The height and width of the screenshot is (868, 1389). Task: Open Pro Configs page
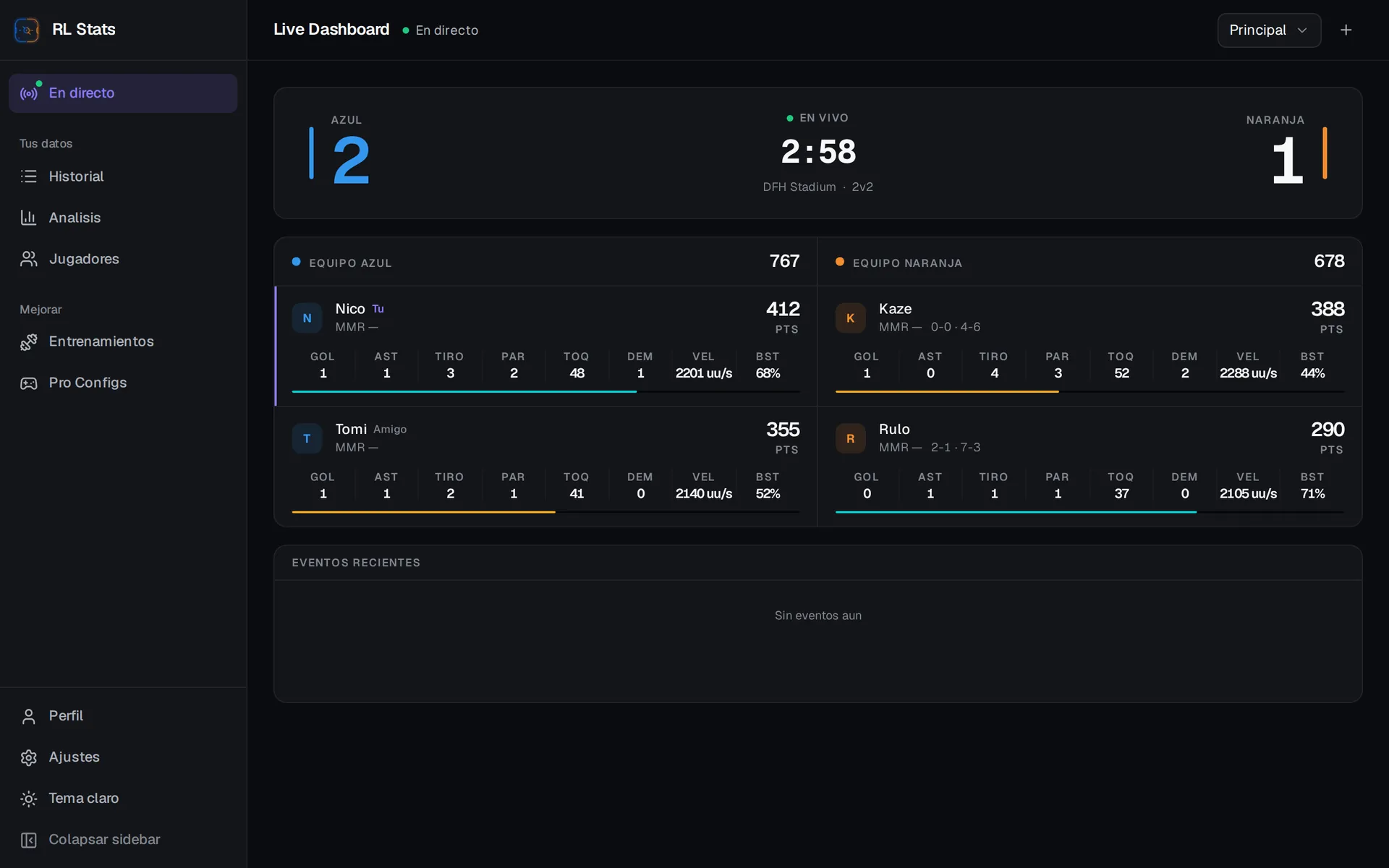click(x=123, y=383)
